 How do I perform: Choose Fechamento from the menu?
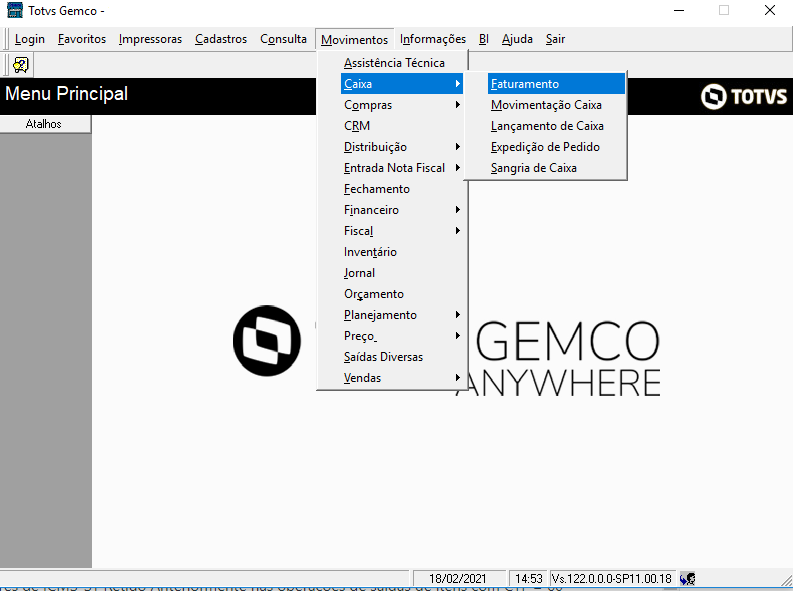[402, 189]
